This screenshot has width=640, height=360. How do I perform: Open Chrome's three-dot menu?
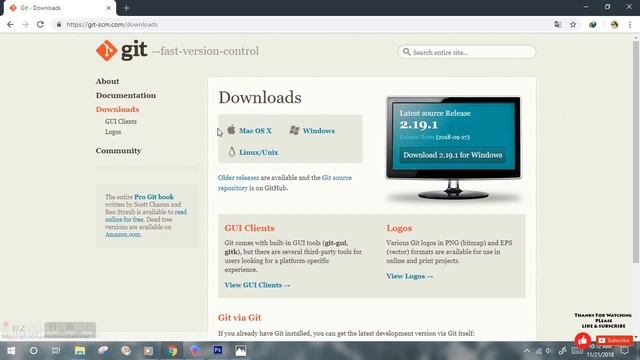tap(630, 24)
